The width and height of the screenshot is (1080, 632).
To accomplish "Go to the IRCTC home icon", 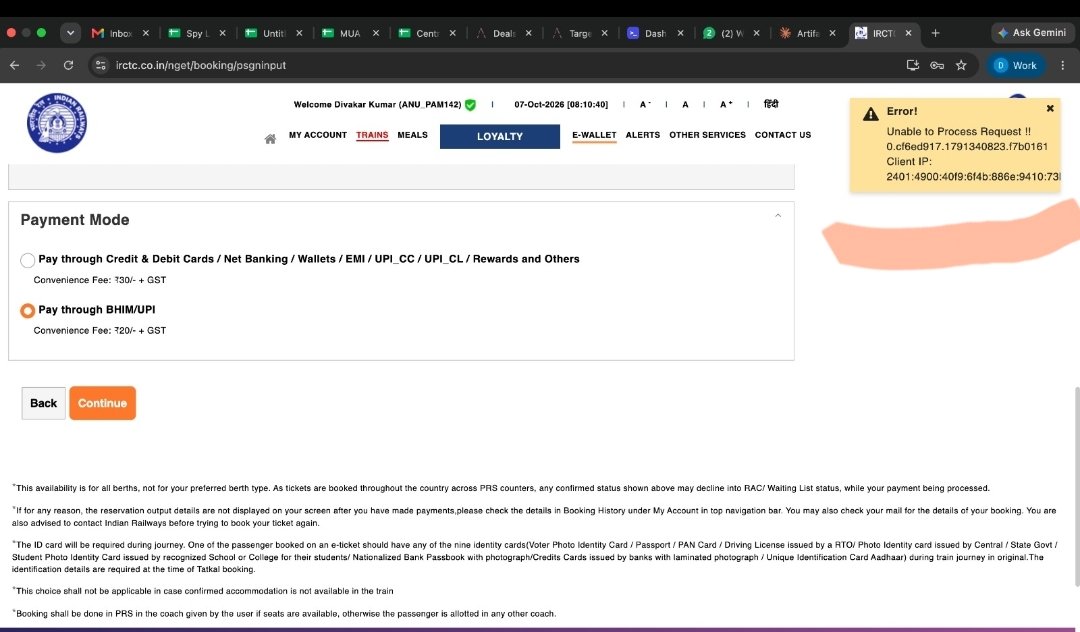I will tap(270, 139).
